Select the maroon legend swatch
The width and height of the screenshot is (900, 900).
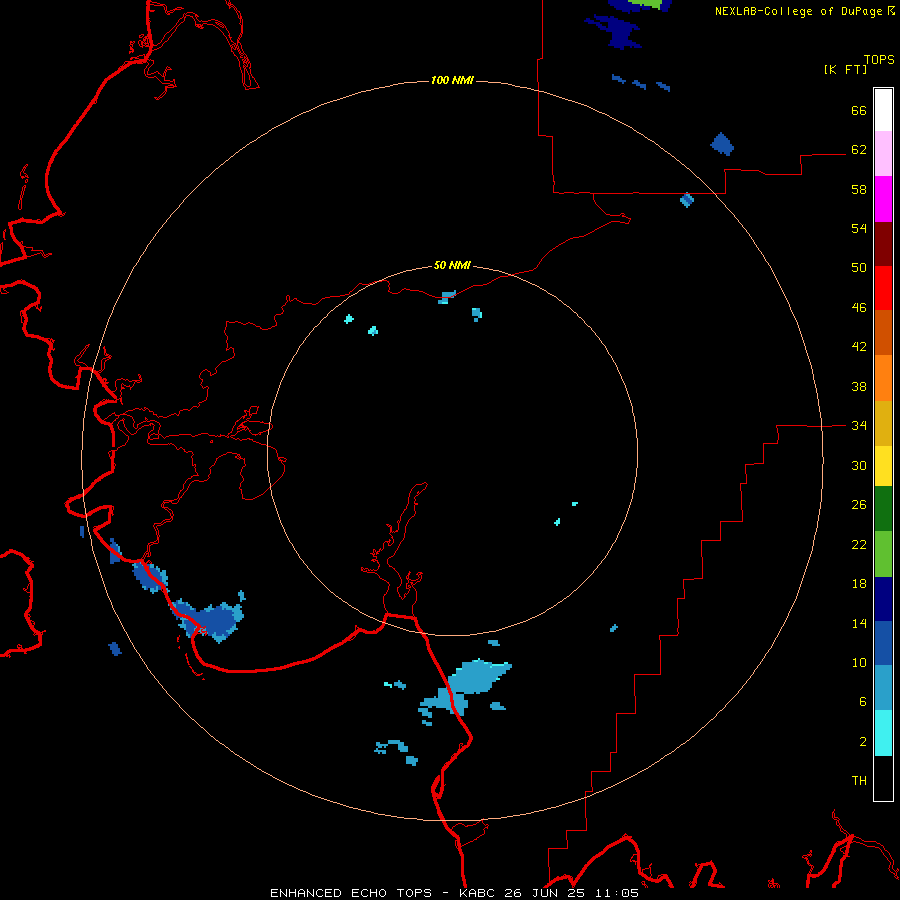(883, 244)
